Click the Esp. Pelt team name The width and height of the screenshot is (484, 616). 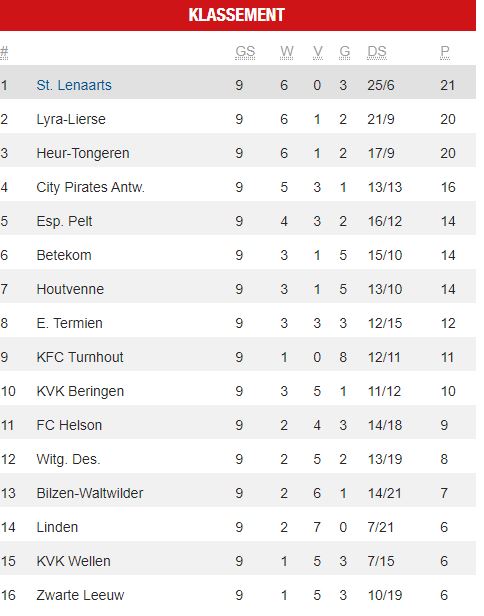point(64,221)
